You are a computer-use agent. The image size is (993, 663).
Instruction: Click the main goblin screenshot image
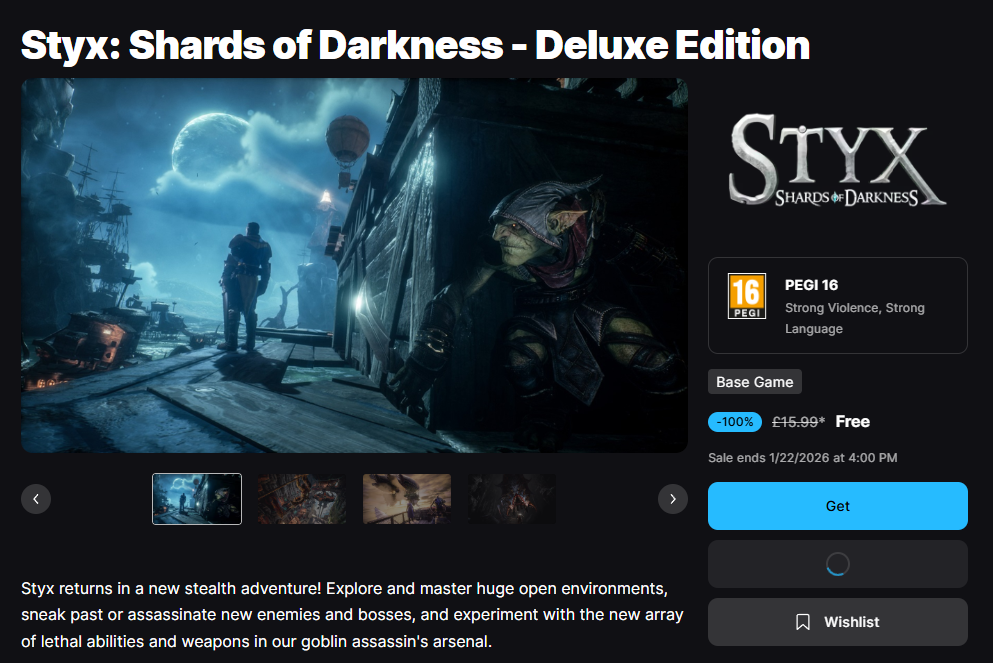tap(355, 265)
